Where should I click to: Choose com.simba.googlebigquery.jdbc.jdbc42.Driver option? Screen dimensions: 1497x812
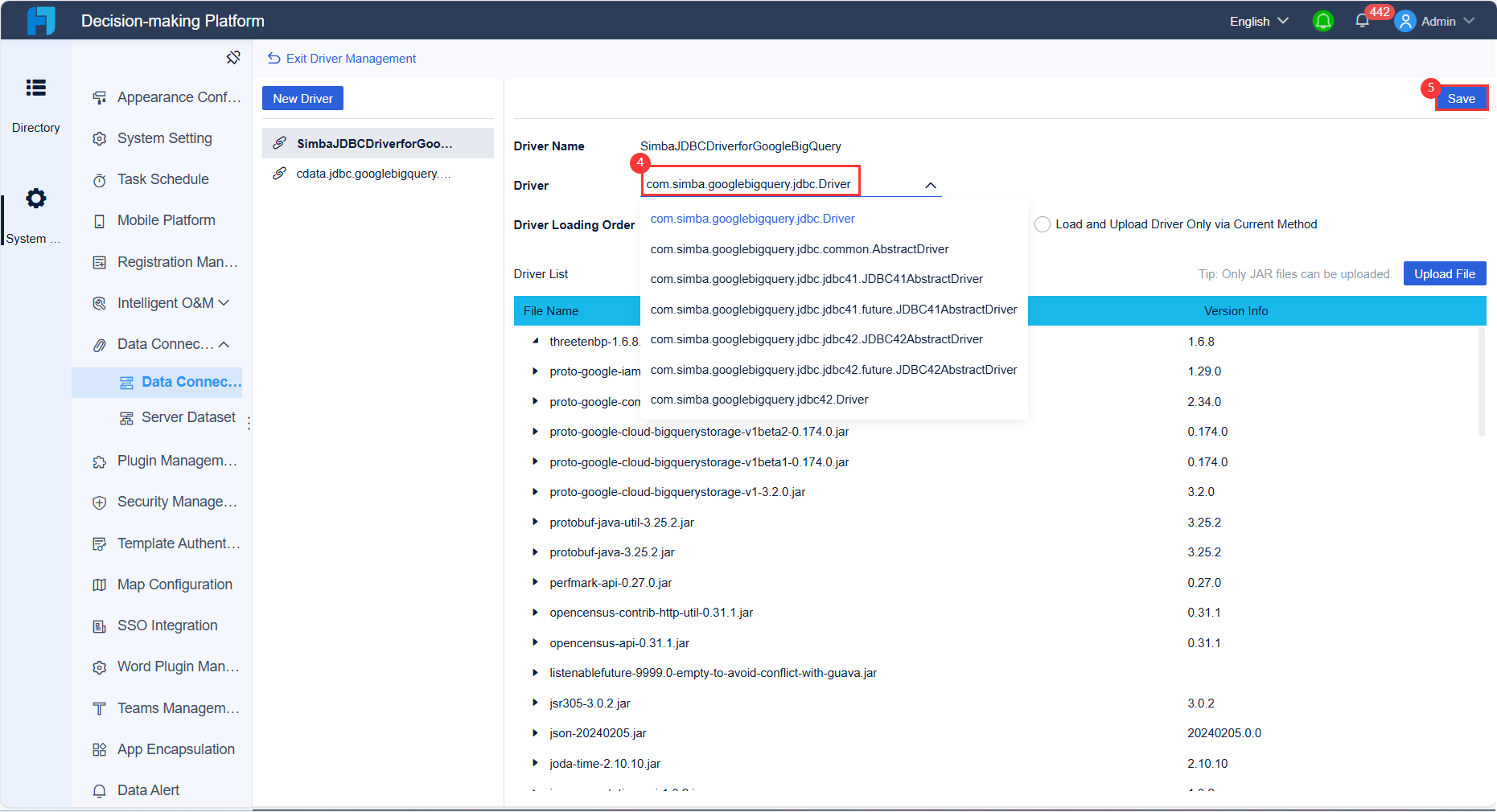[x=834, y=400]
